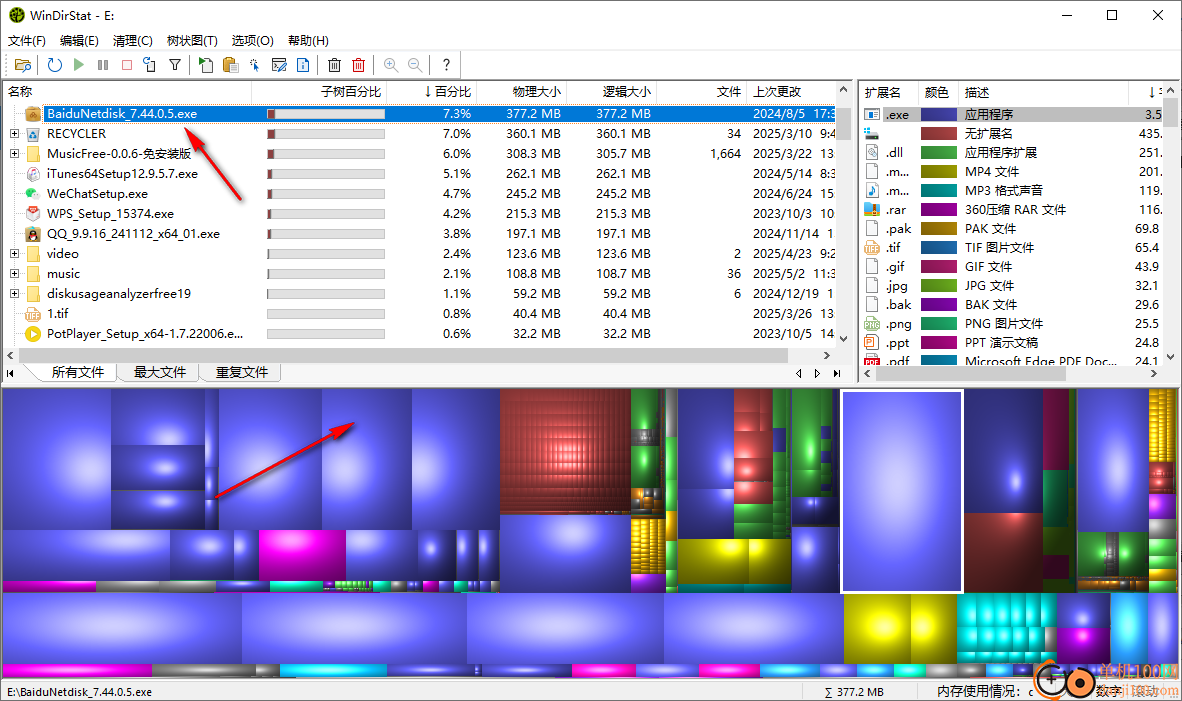Screen dimensions: 1182x701
Task: Open the 编辑(E) menu
Action: click(79, 41)
